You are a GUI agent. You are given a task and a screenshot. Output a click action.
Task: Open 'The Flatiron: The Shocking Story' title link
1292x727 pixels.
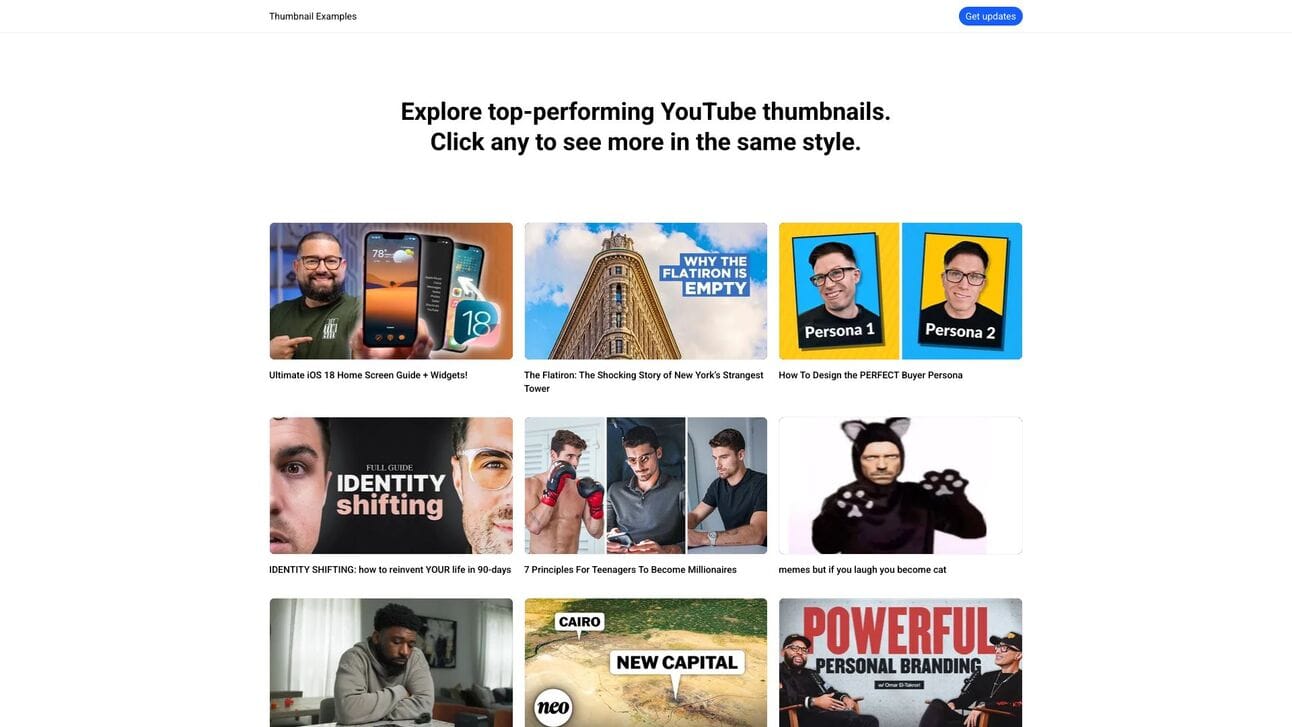coord(644,382)
